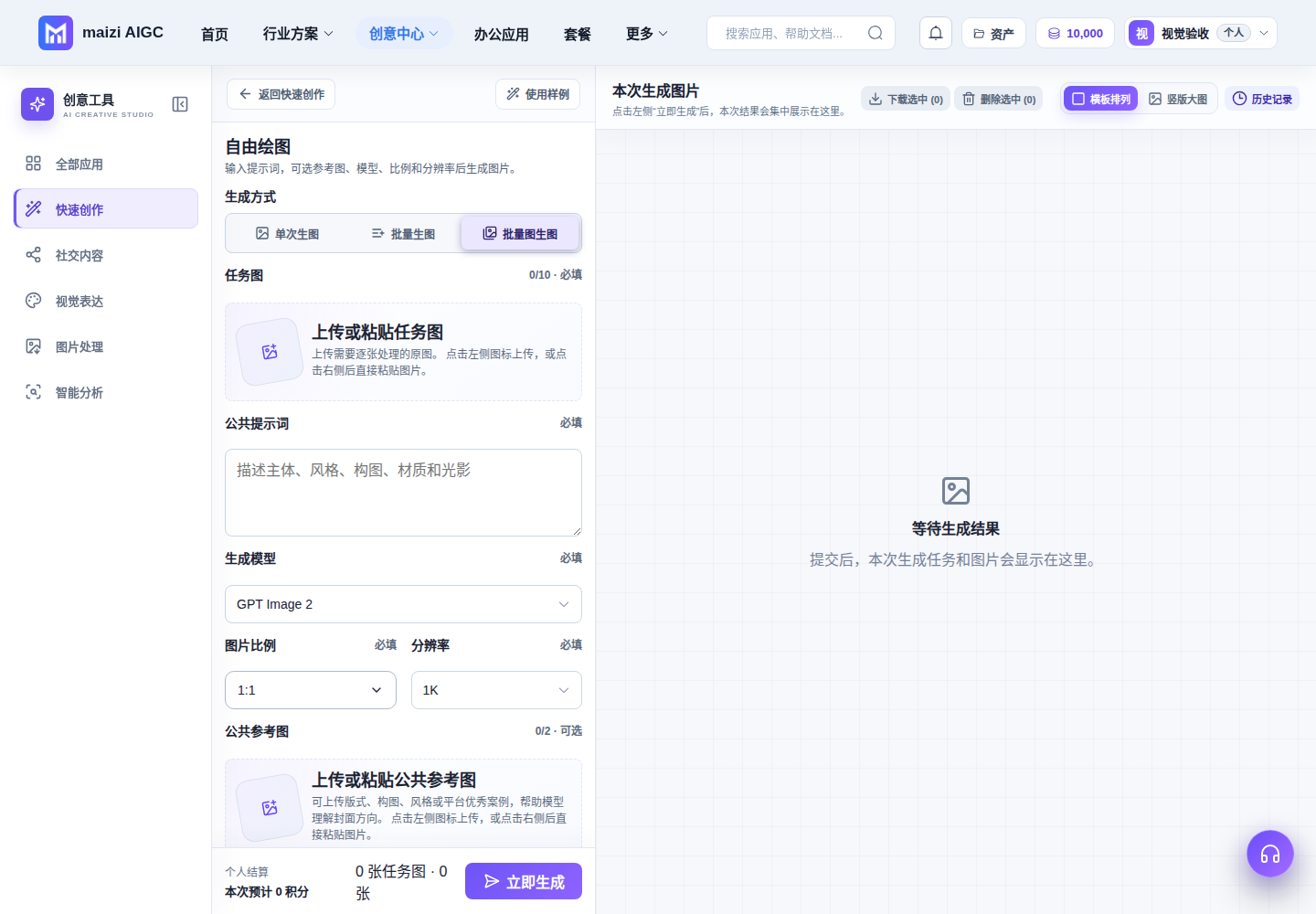The width and height of the screenshot is (1316, 914).
Task: Click 上传或粘贴任务图 upload area
Action: [x=403, y=352]
